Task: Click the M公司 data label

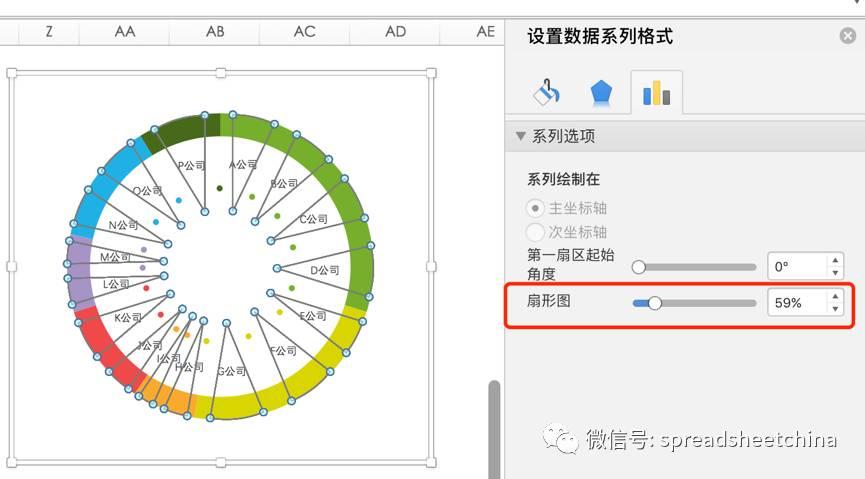Action: 115,257
